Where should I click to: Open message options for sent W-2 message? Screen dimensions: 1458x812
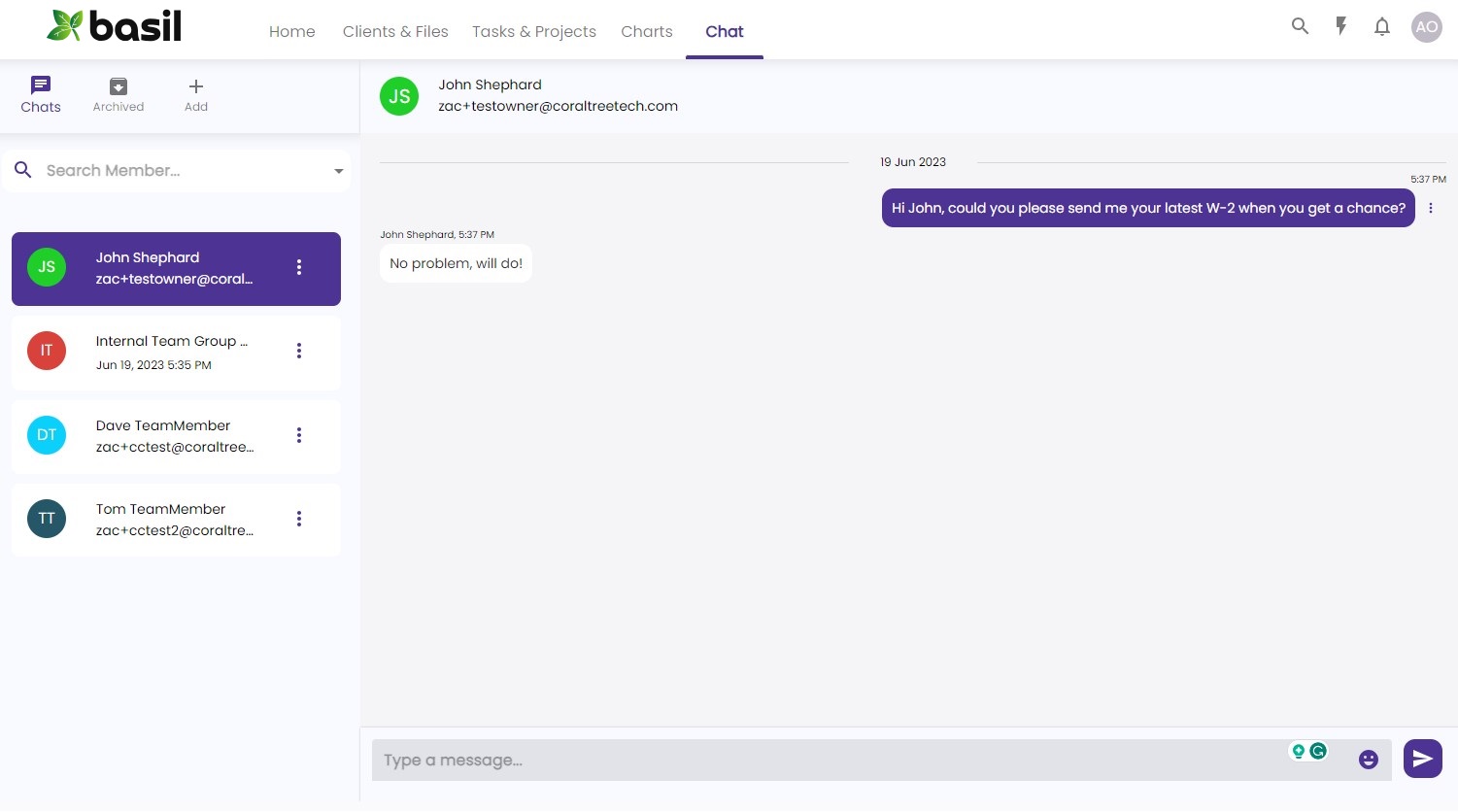[1430, 208]
